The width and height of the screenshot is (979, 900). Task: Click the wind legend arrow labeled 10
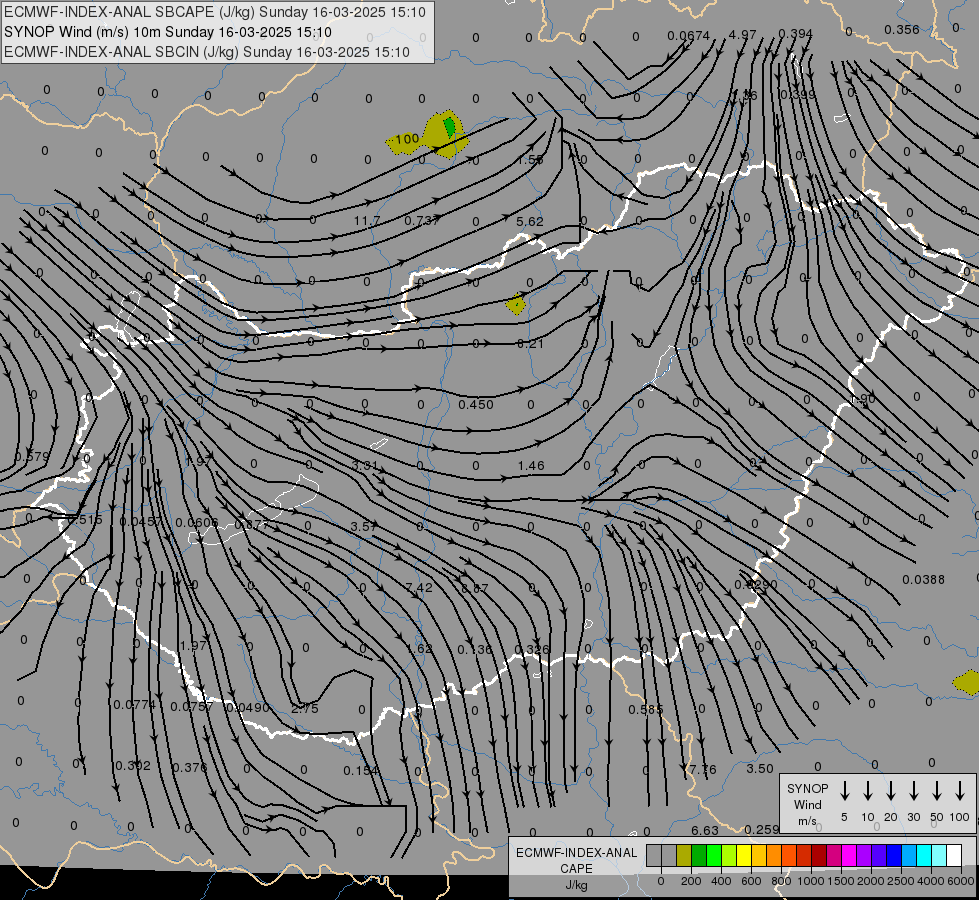(867, 791)
